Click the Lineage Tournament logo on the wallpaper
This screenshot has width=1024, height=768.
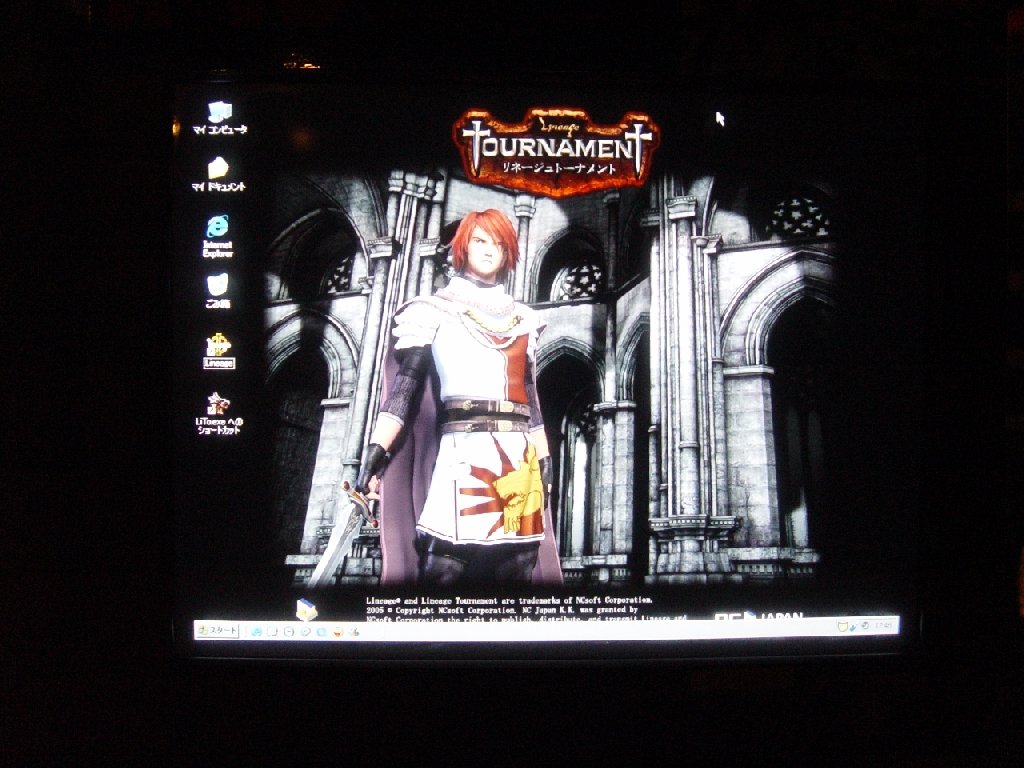556,150
